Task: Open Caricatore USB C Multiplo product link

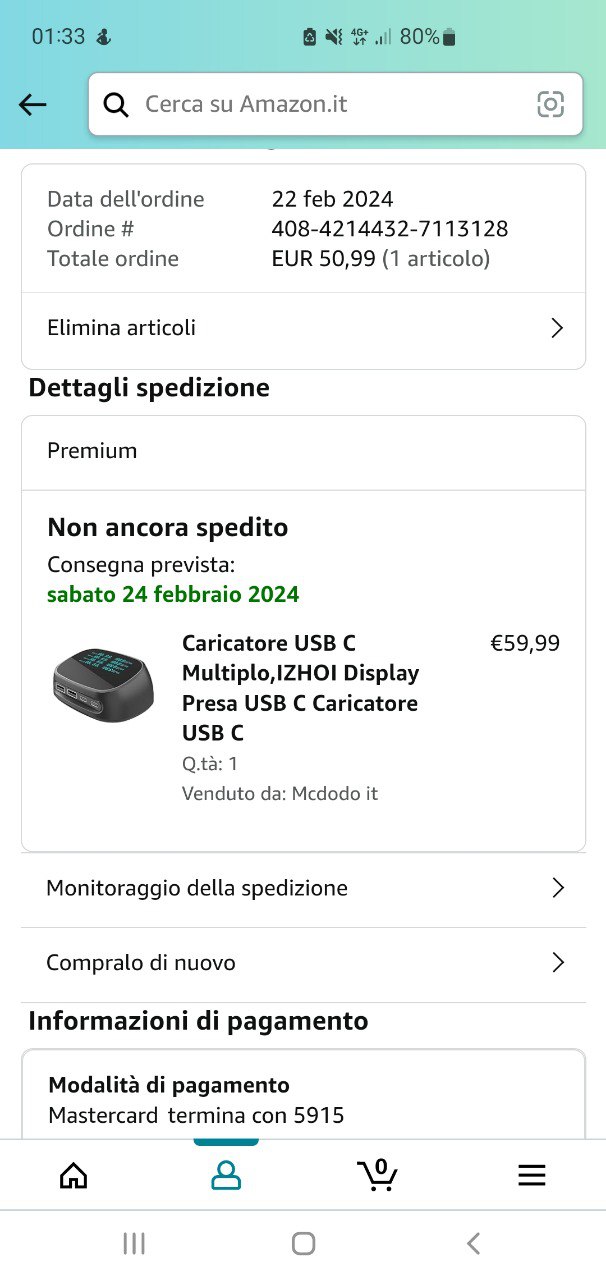Action: point(300,688)
